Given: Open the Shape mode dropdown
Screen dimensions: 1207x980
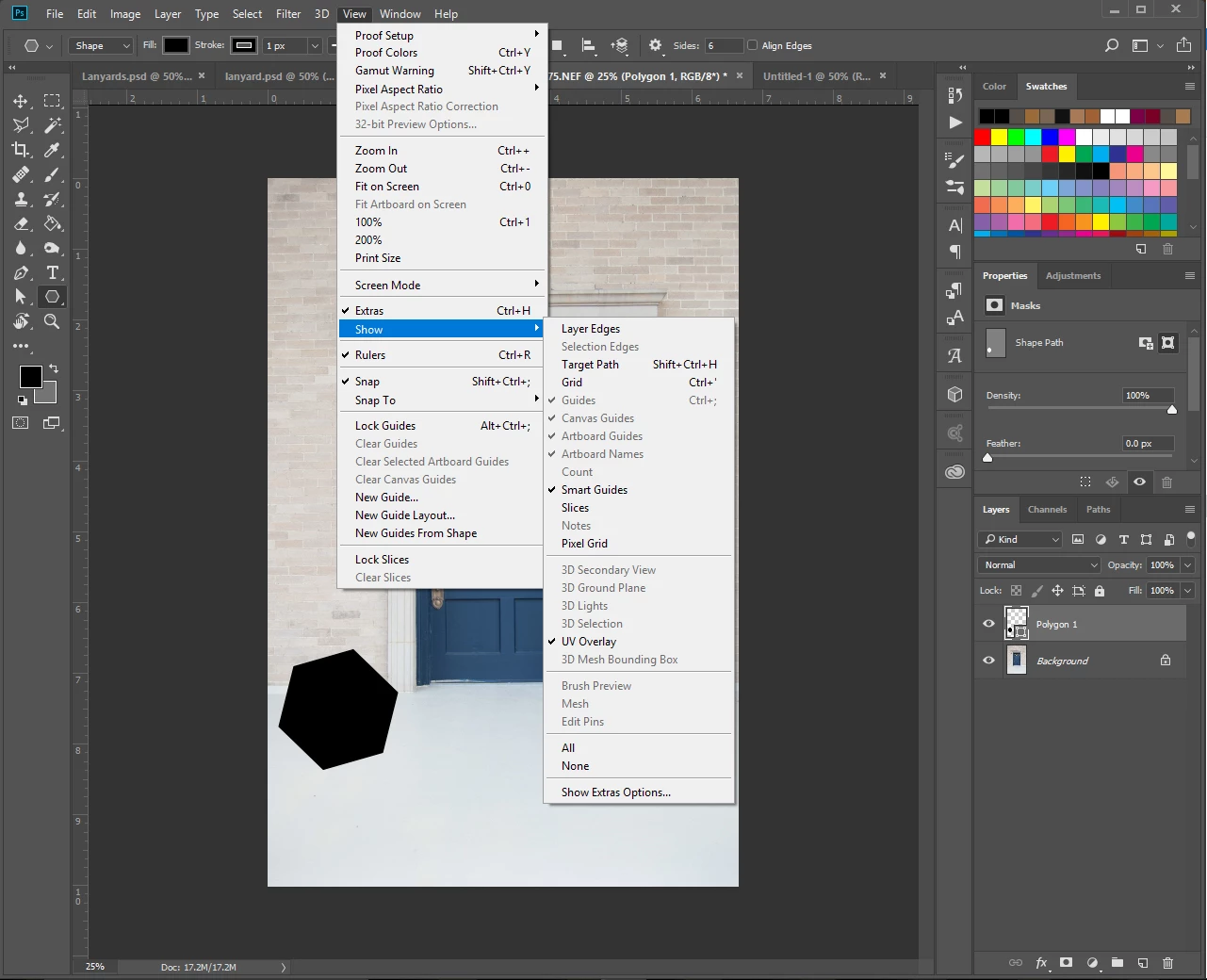Looking at the screenshot, I should pyautogui.click(x=101, y=45).
